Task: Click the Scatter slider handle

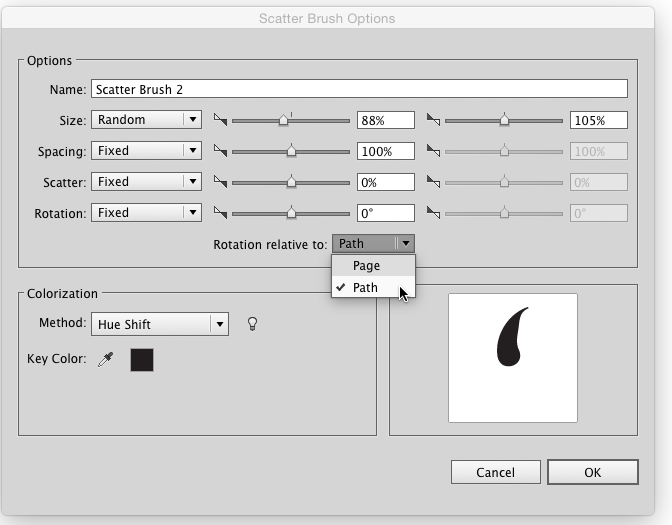Action: pyautogui.click(x=291, y=182)
